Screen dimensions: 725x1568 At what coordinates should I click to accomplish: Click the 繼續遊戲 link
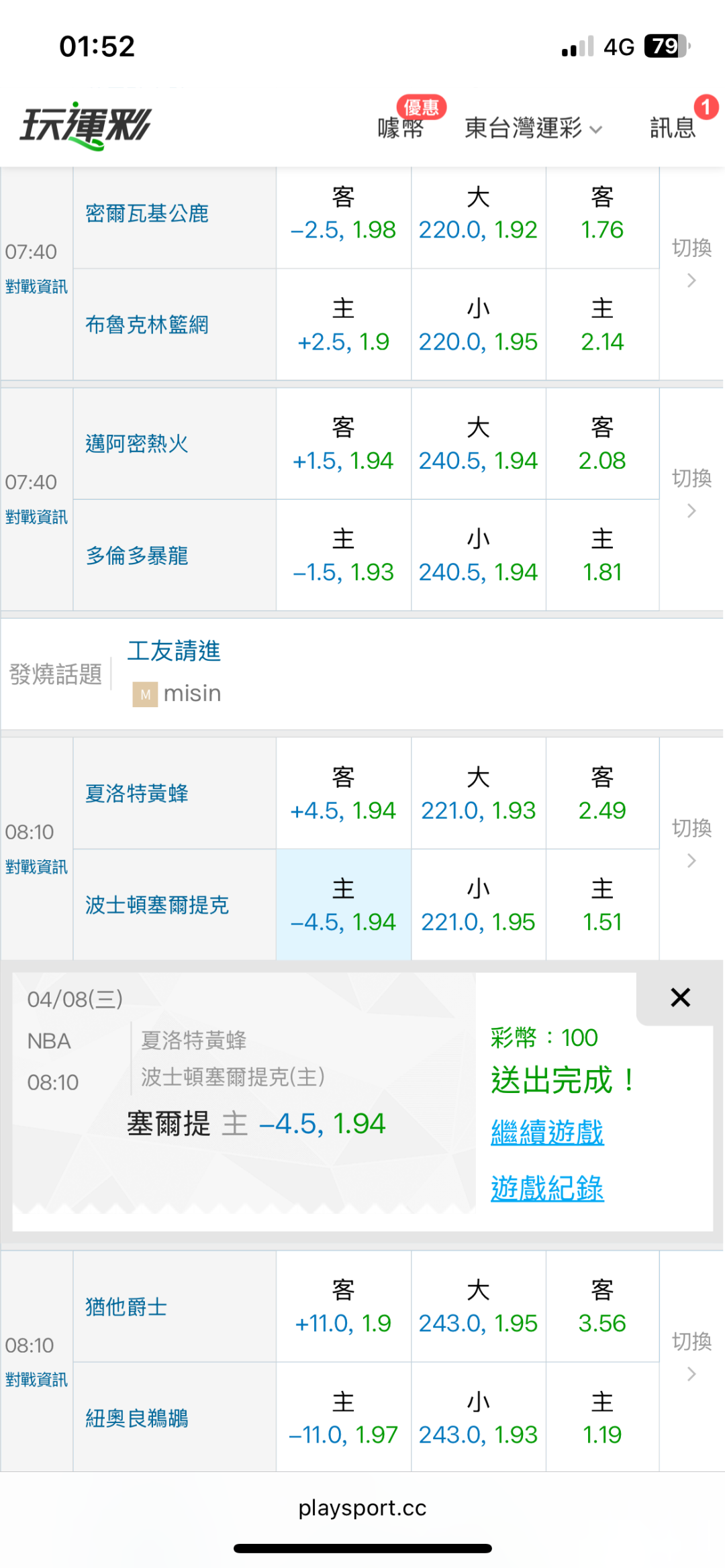(x=547, y=1133)
